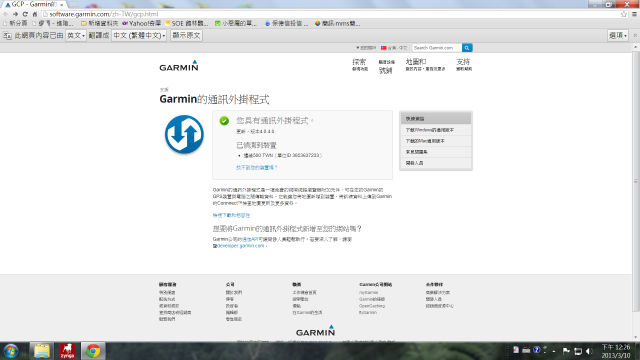Image resolution: width=640 pixels, height=360 pixels.
Task: Click the OpenCaching footer link
Action: (x=372, y=306)
